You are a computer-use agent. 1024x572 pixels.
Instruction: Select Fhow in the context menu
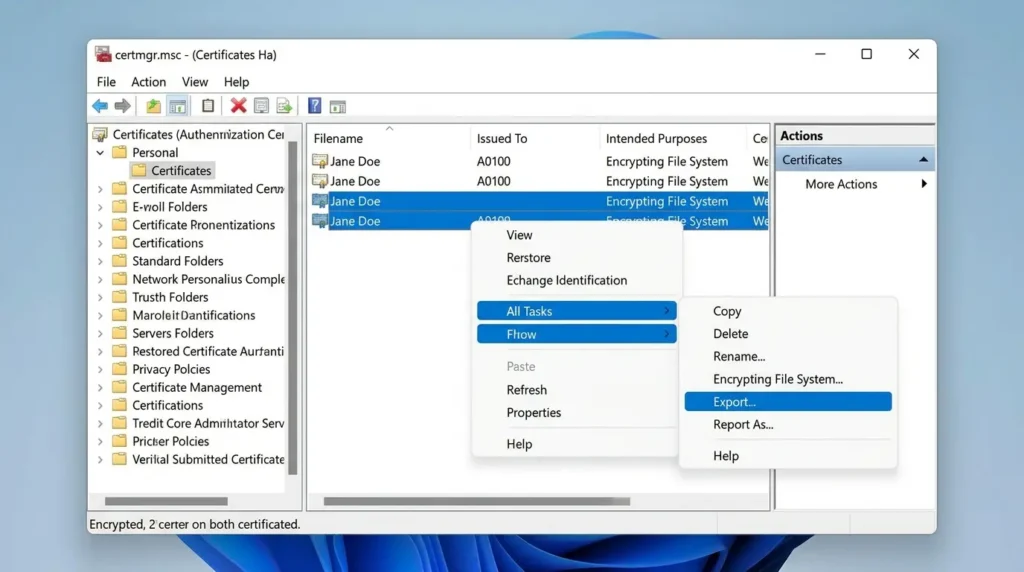tap(577, 334)
